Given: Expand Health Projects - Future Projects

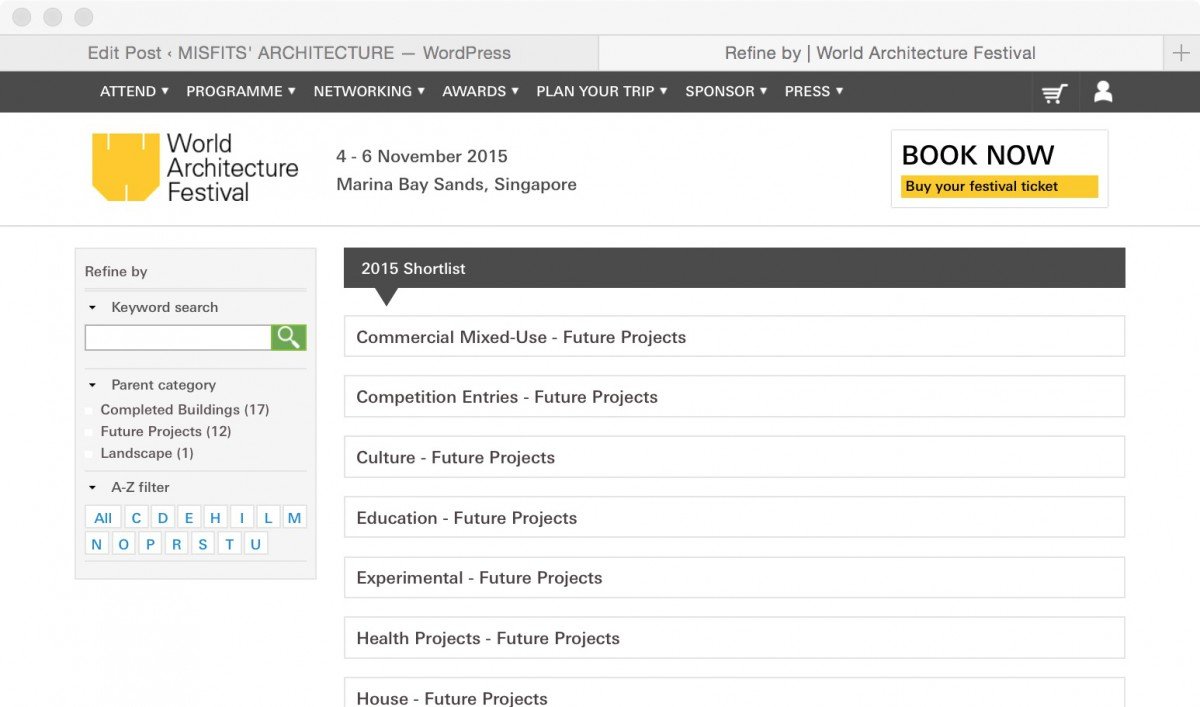Looking at the screenshot, I should click(x=734, y=638).
